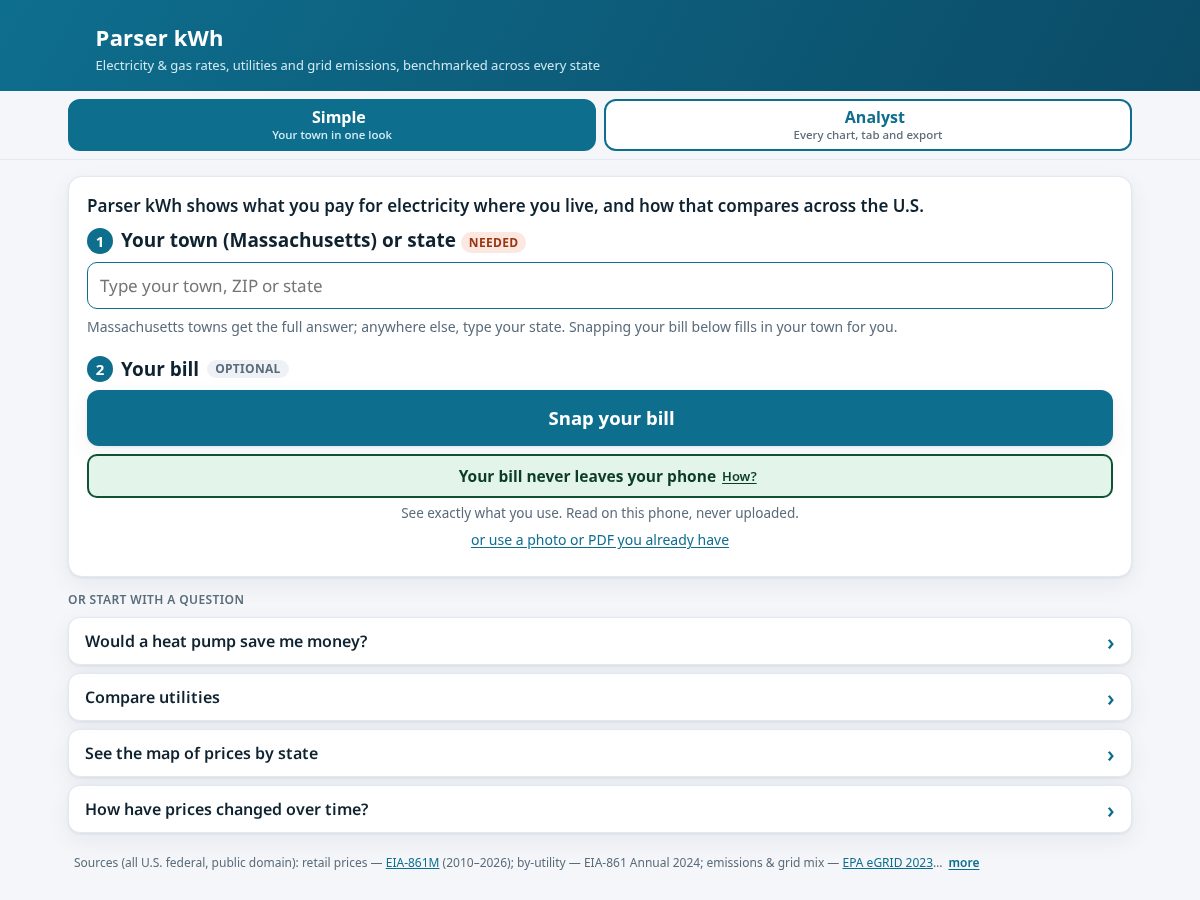The image size is (1200, 900).
Task: Click the town, ZIP or state input field
Action: [600, 286]
